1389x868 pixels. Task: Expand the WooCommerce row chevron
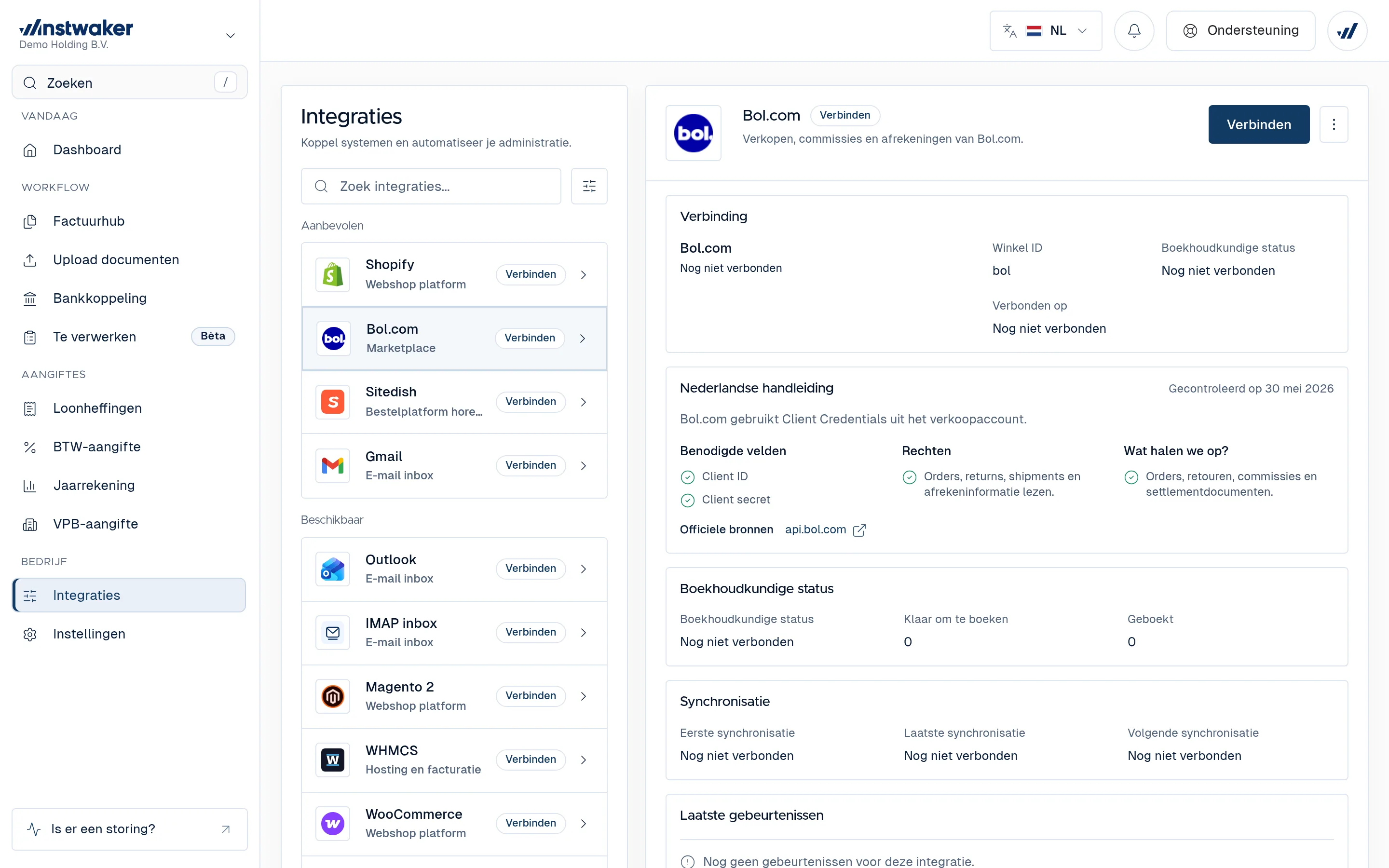pyautogui.click(x=583, y=824)
